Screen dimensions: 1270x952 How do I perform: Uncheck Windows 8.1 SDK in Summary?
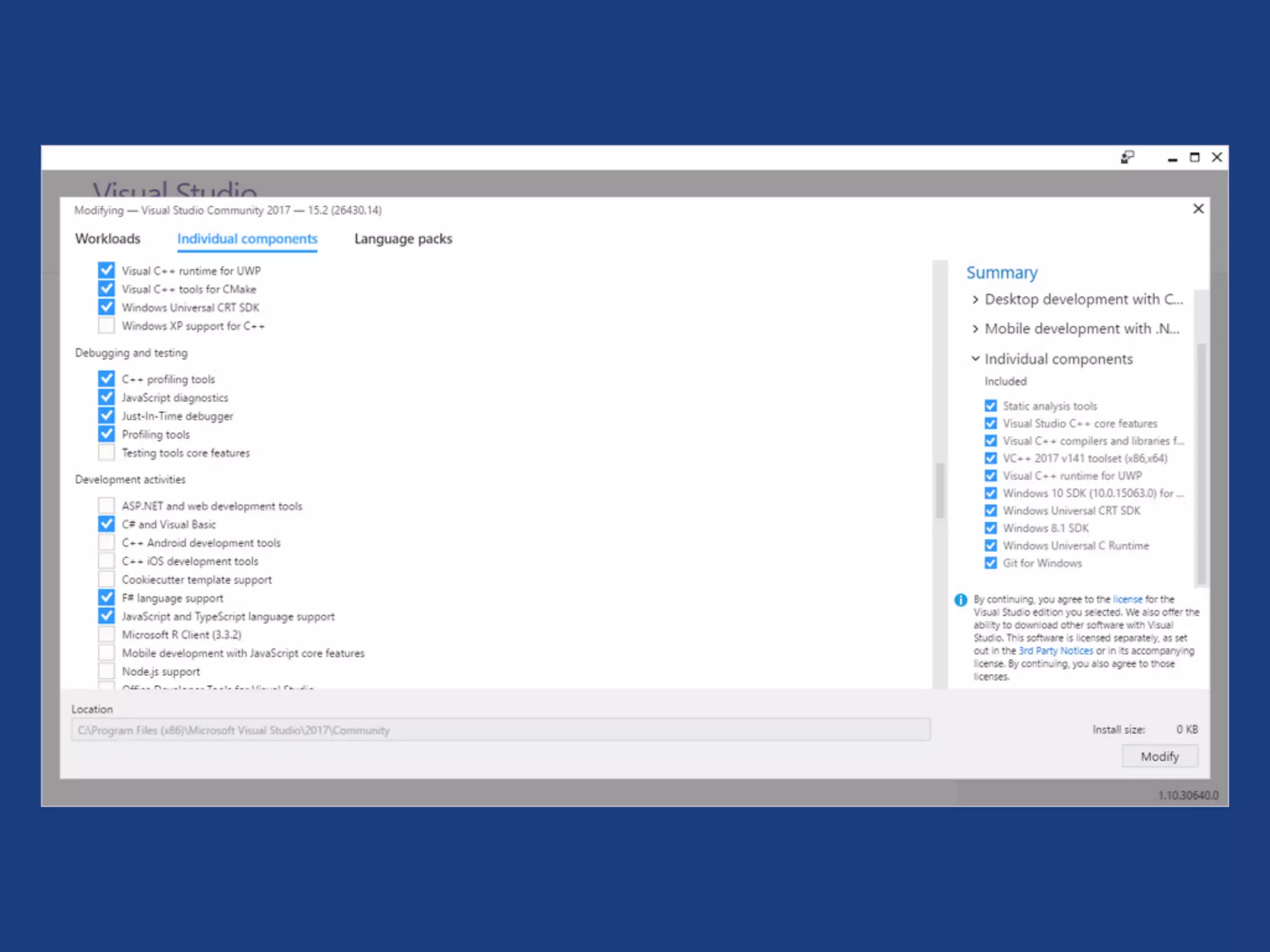coord(991,528)
